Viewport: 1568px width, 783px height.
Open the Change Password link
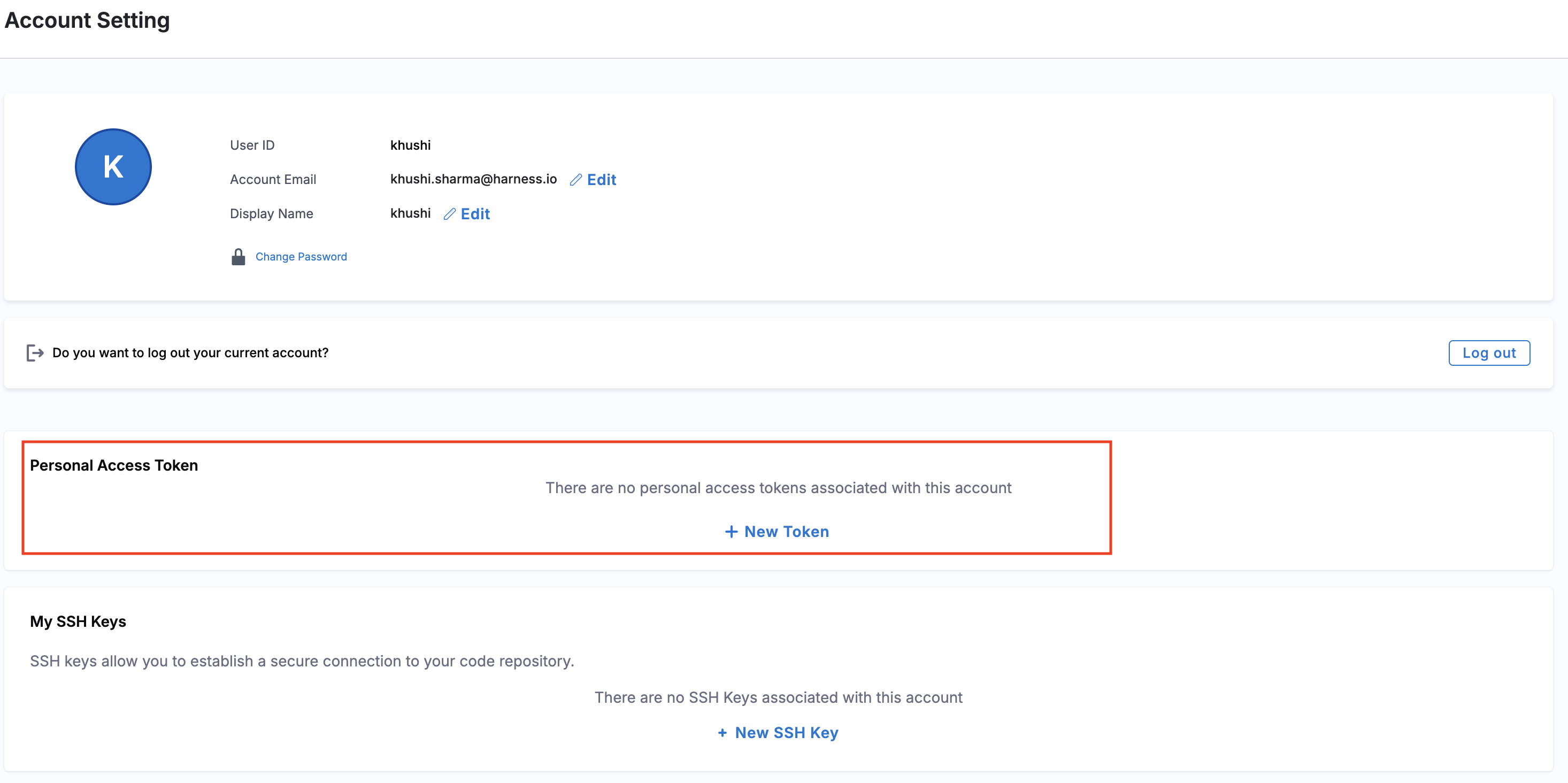click(301, 257)
